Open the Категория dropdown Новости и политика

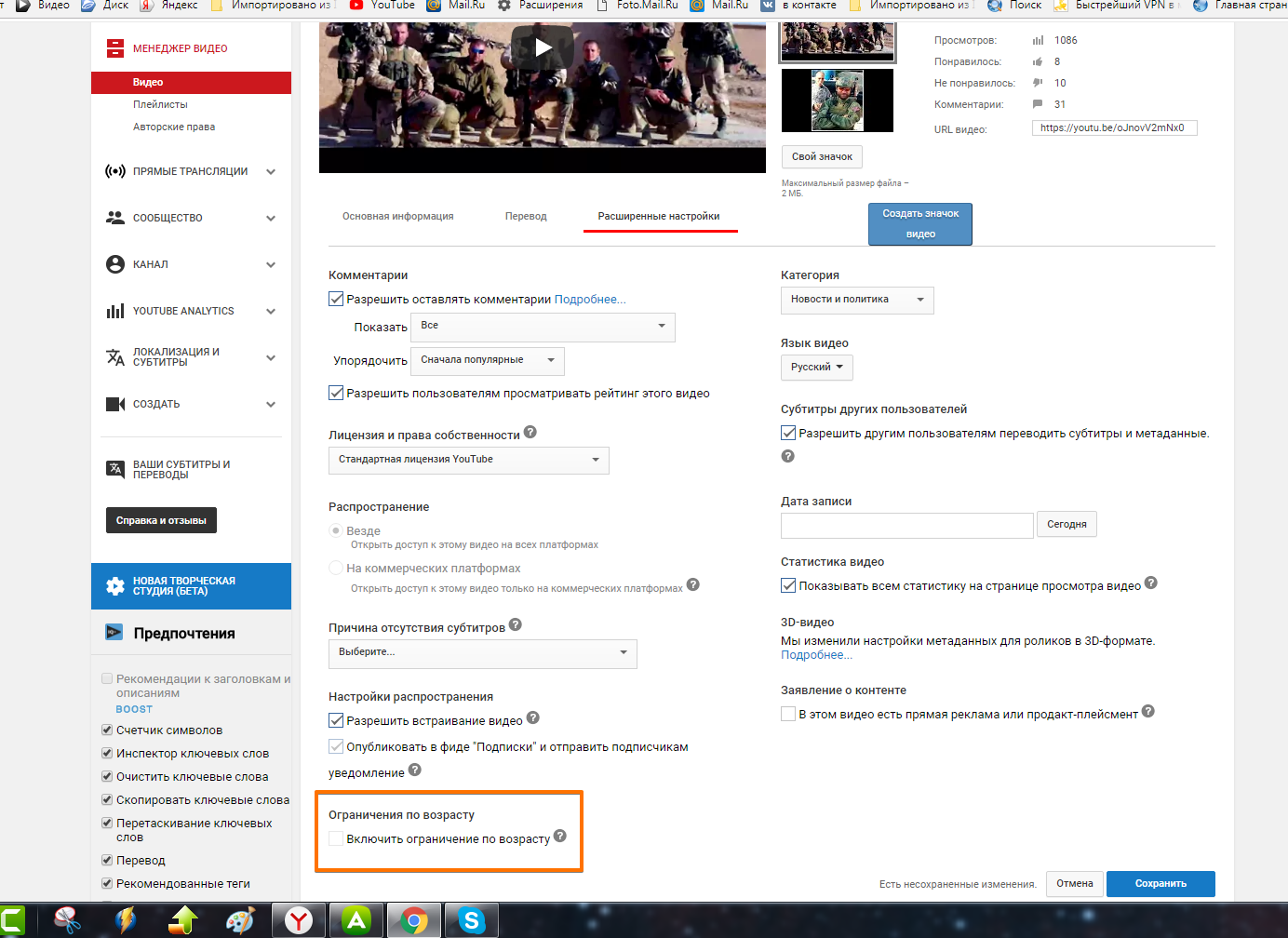pyautogui.click(x=856, y=300)
